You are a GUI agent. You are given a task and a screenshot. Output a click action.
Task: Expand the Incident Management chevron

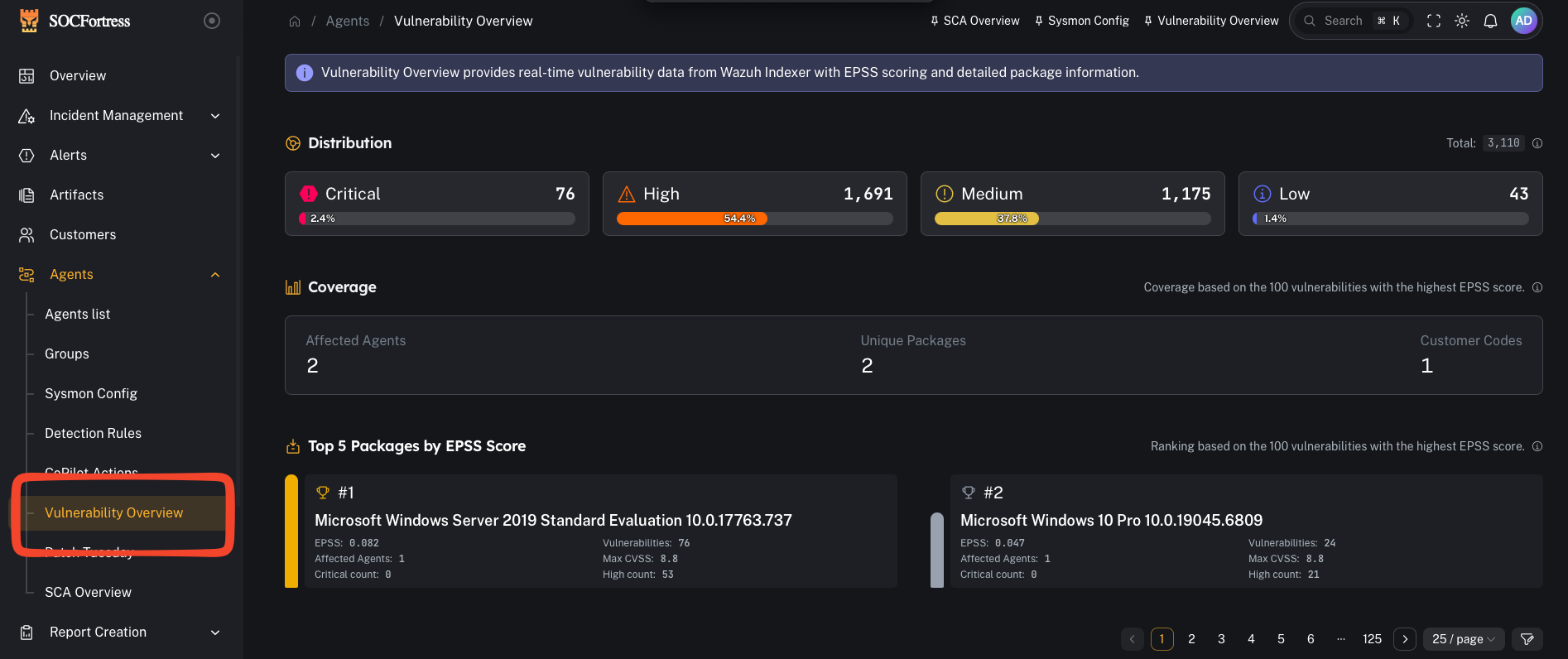coord(215,116)
